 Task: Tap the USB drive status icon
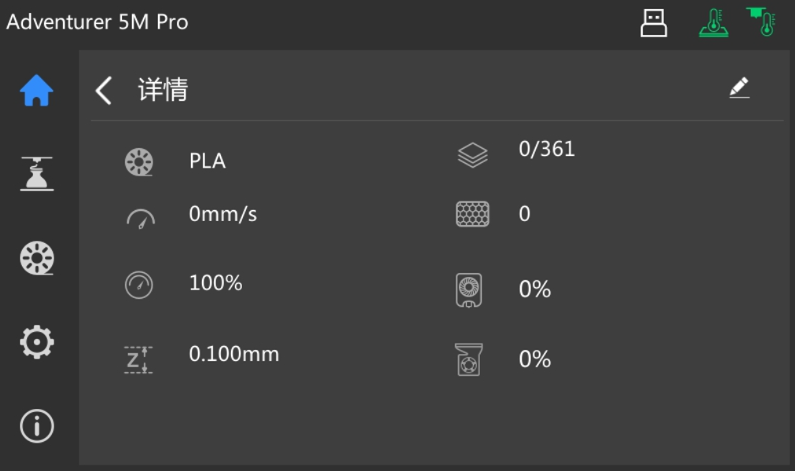(654, 23)
